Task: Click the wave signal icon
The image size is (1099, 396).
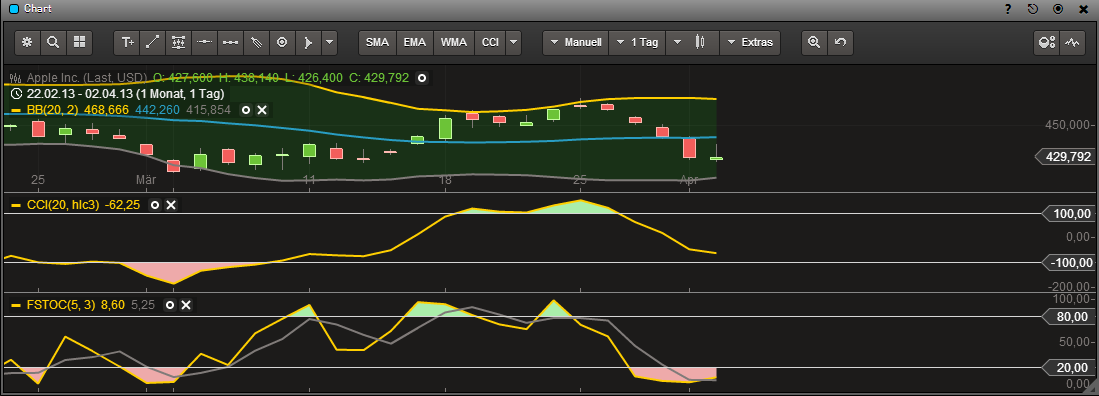Action: coord(1072,42)
